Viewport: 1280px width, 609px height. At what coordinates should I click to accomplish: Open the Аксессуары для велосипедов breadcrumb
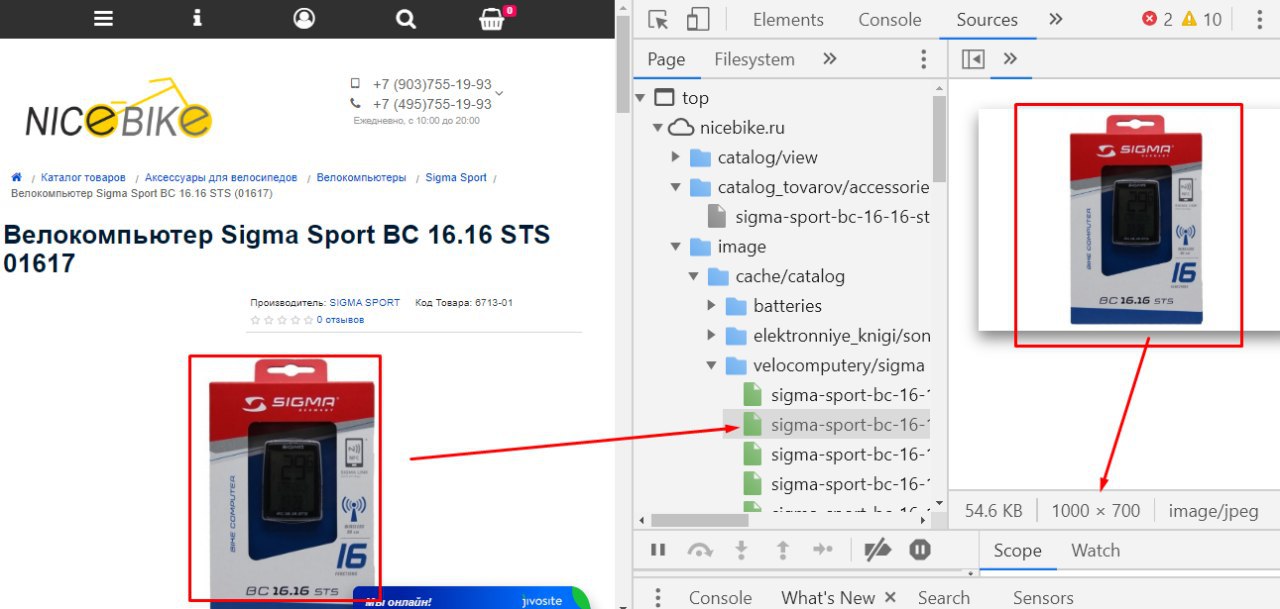[x=221, y=177]
